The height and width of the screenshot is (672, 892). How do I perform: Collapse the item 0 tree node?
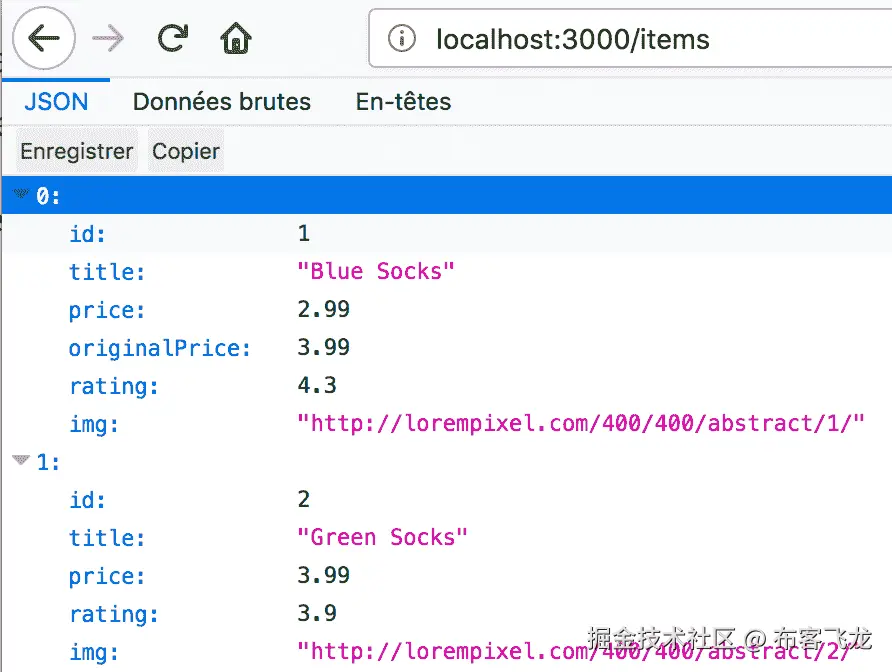click(21, 195)
